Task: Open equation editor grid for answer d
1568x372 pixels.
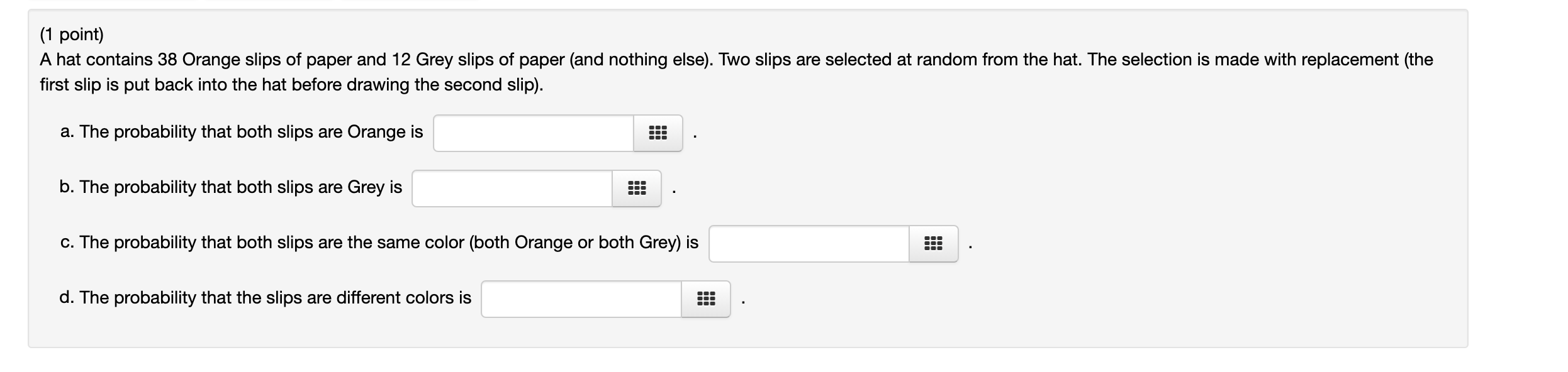Action: [x=705, y=299]
